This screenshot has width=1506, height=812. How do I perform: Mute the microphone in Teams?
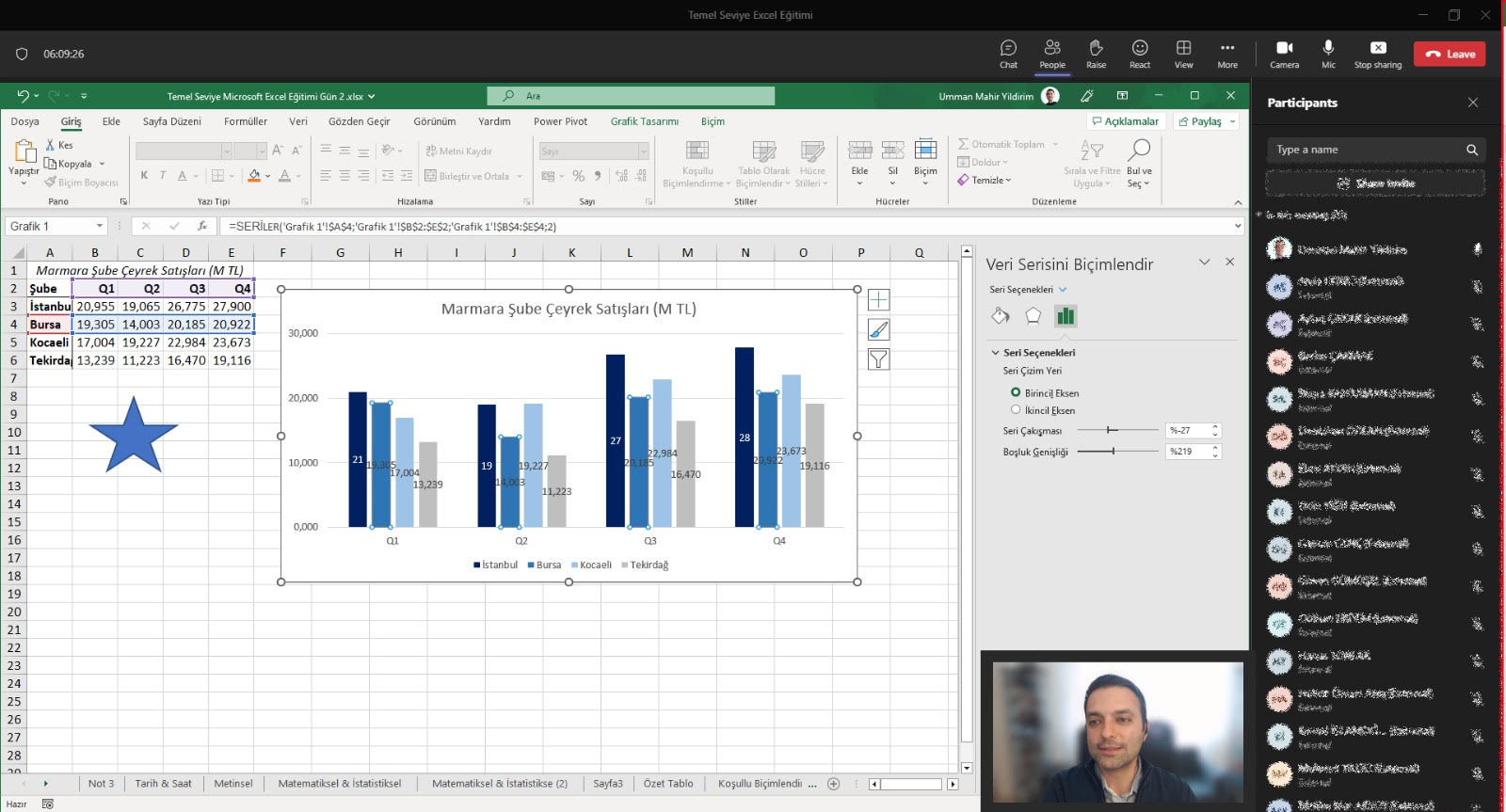(x=1328, y=54)
